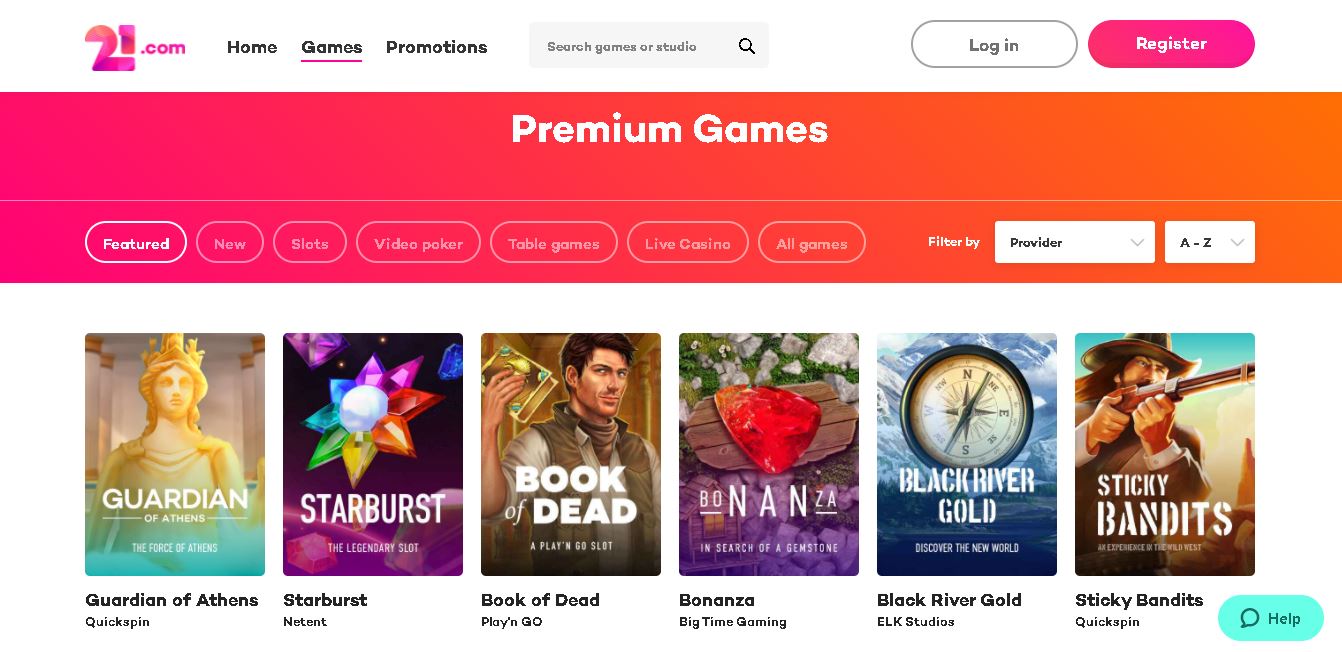The image size is (1342, 652).
Task: Open the Promotions menu item
Action: pos(437,47)
